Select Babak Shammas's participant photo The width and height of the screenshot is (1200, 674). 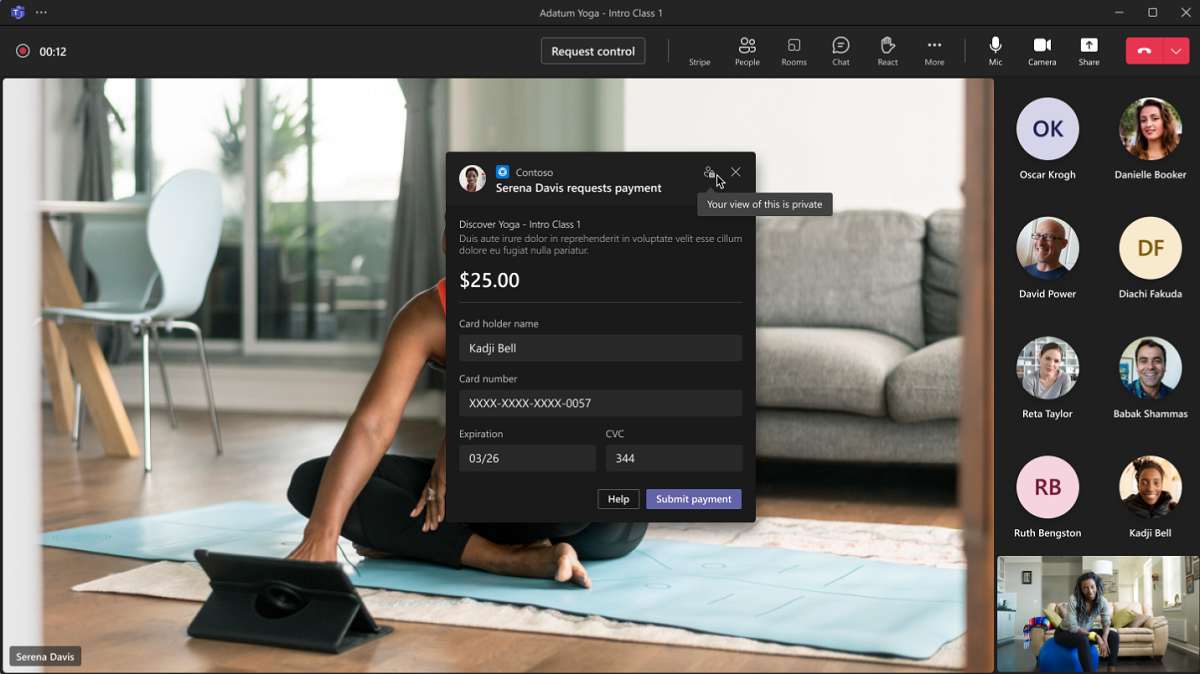tap(1151, 368)
